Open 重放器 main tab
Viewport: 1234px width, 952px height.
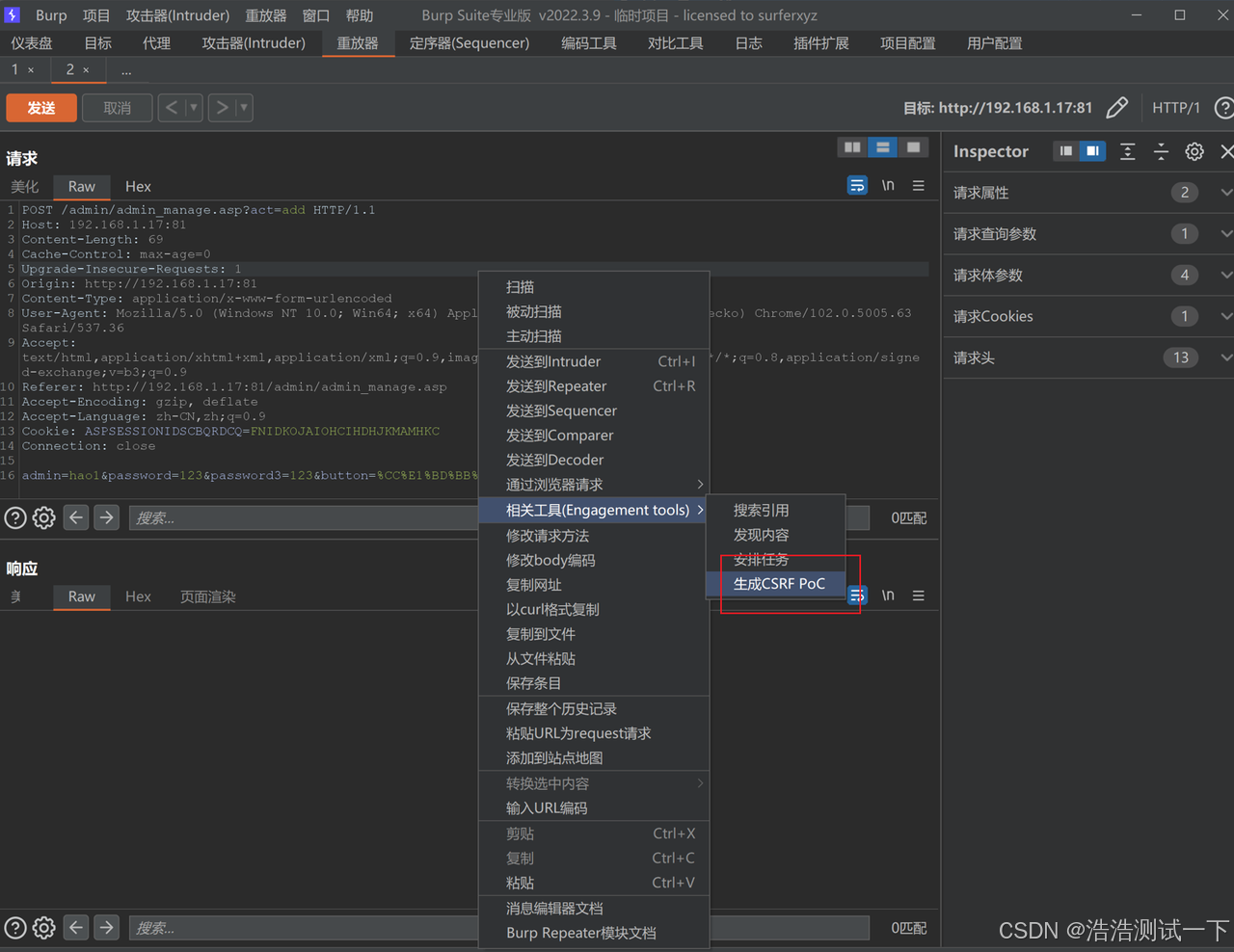pos(358,43)
